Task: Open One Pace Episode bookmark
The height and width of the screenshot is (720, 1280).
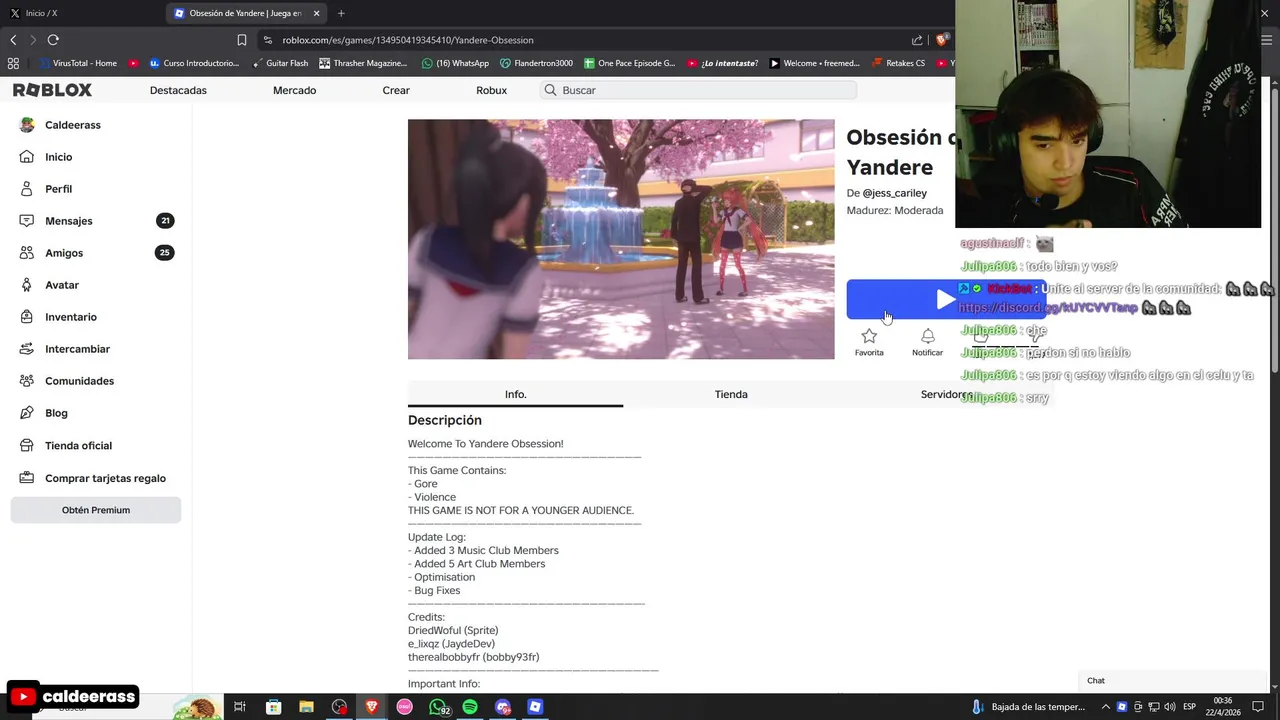Action: coord(630,63)
